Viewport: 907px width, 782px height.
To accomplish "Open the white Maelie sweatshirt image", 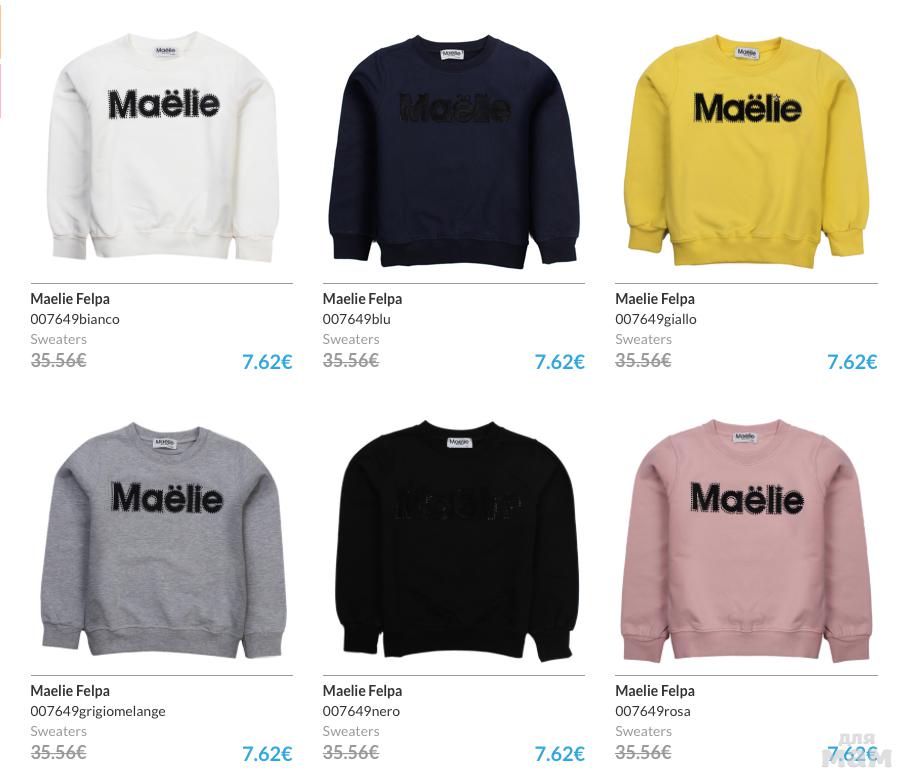I will tap(161, 148).
